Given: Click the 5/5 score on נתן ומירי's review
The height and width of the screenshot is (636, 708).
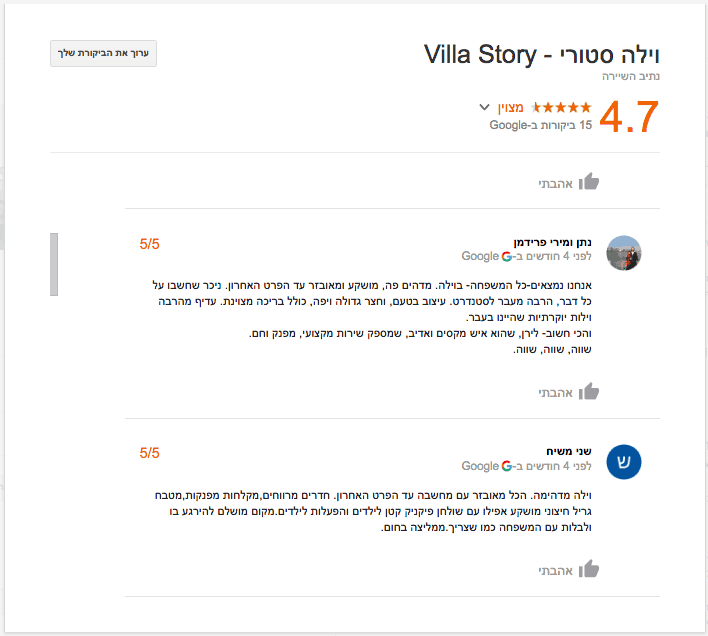Looking at the screenshot, I should click(x=150, y=243).
